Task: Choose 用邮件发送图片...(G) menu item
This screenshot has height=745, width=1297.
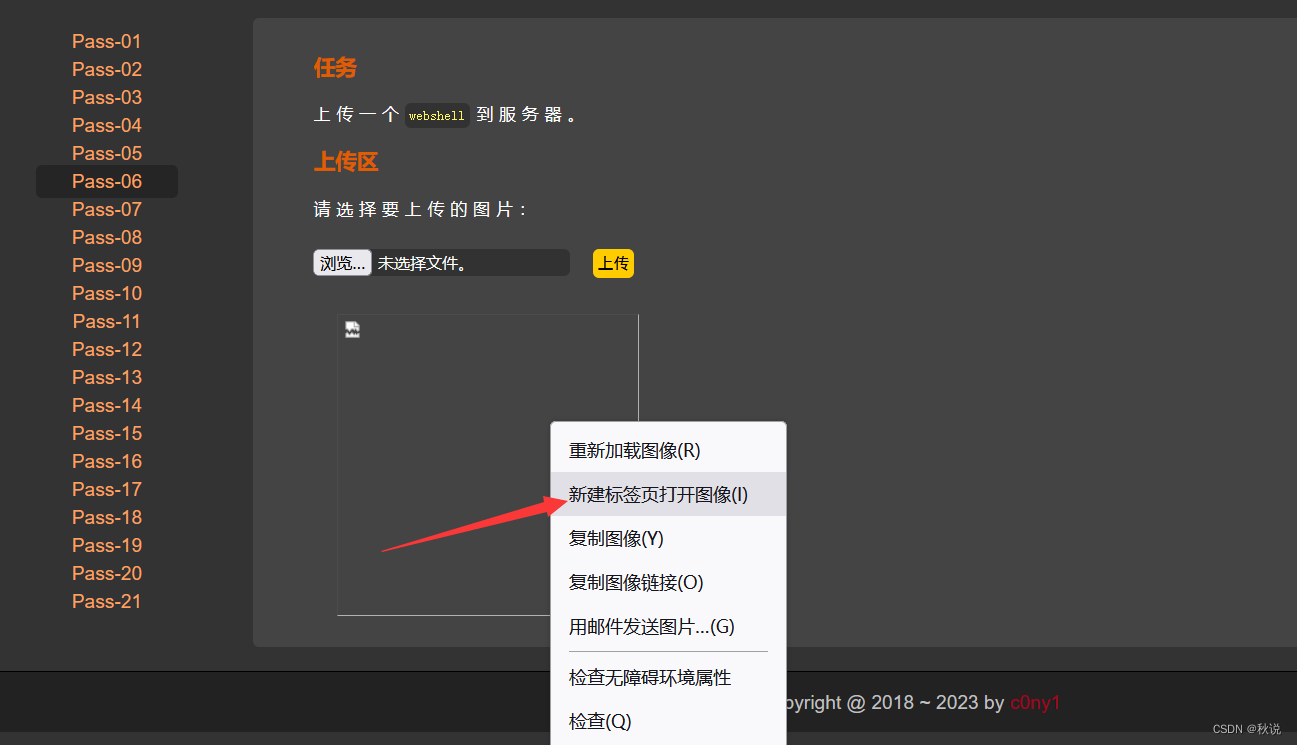Action: coord(668,626)
